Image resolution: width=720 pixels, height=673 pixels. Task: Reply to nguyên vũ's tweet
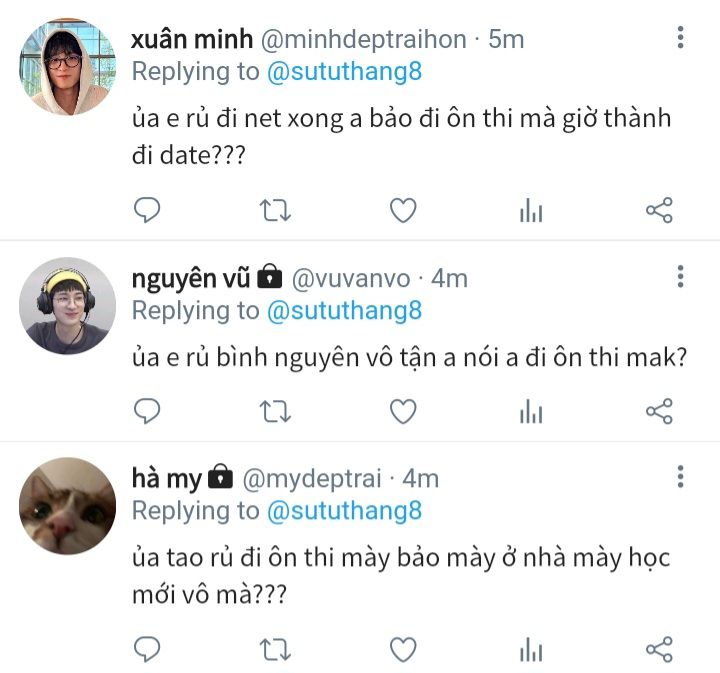147,411
